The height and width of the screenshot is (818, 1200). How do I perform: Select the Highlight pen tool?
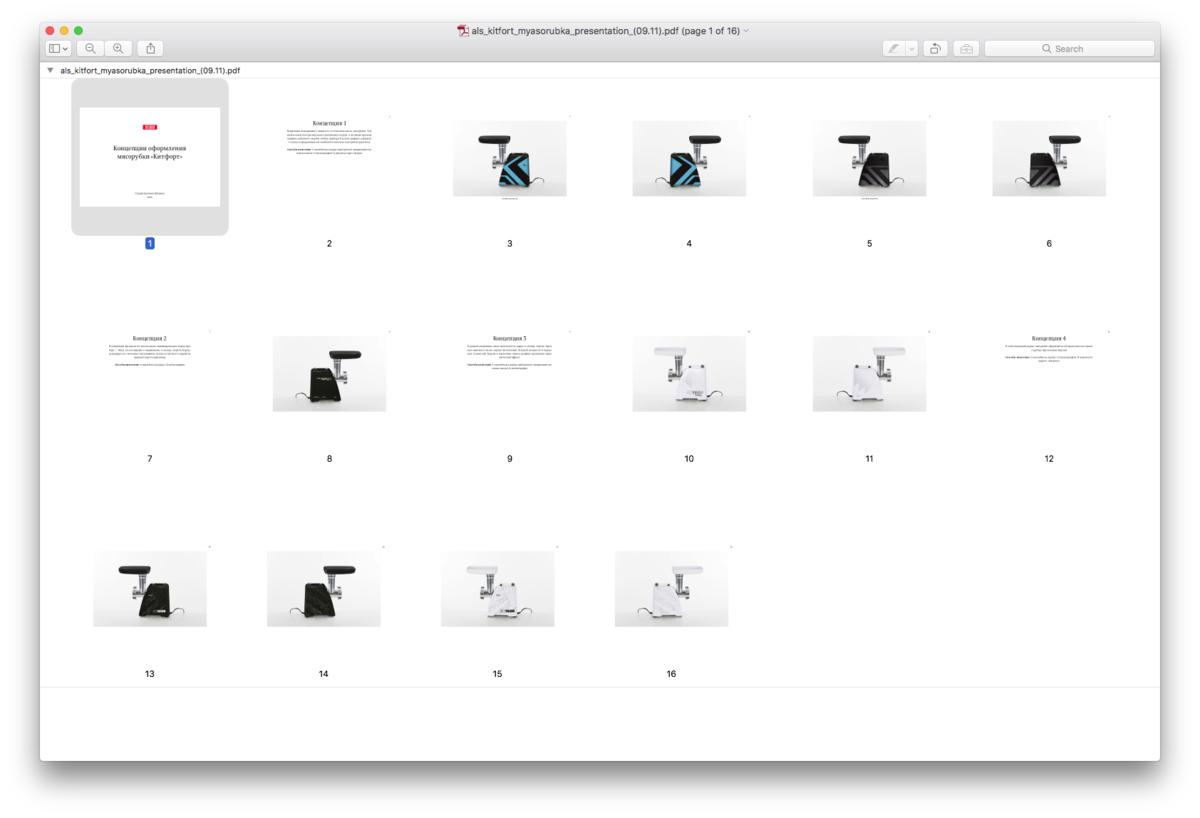[x=893, y=48]
